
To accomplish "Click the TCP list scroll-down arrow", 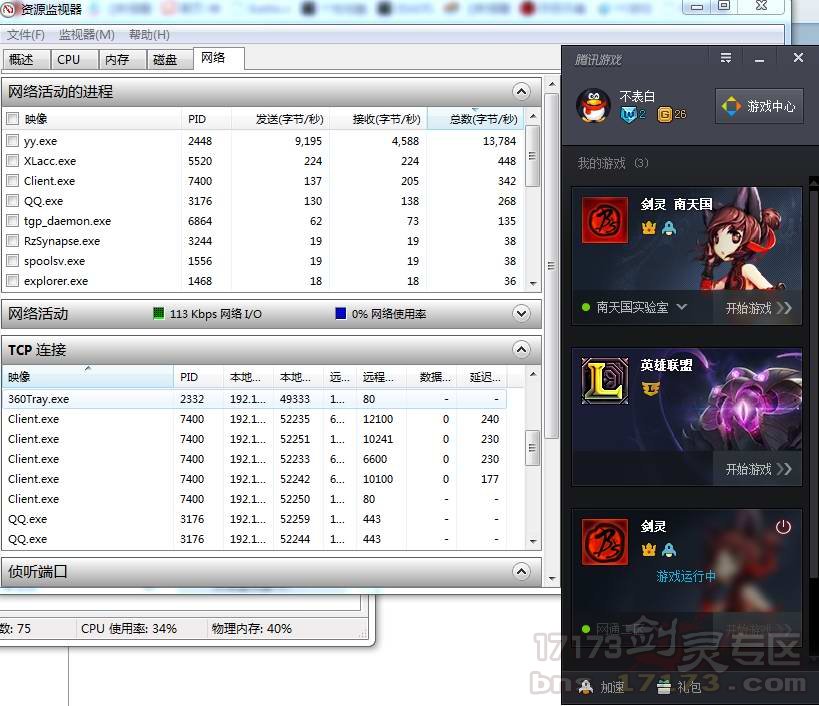I will (x=533, y=542).
